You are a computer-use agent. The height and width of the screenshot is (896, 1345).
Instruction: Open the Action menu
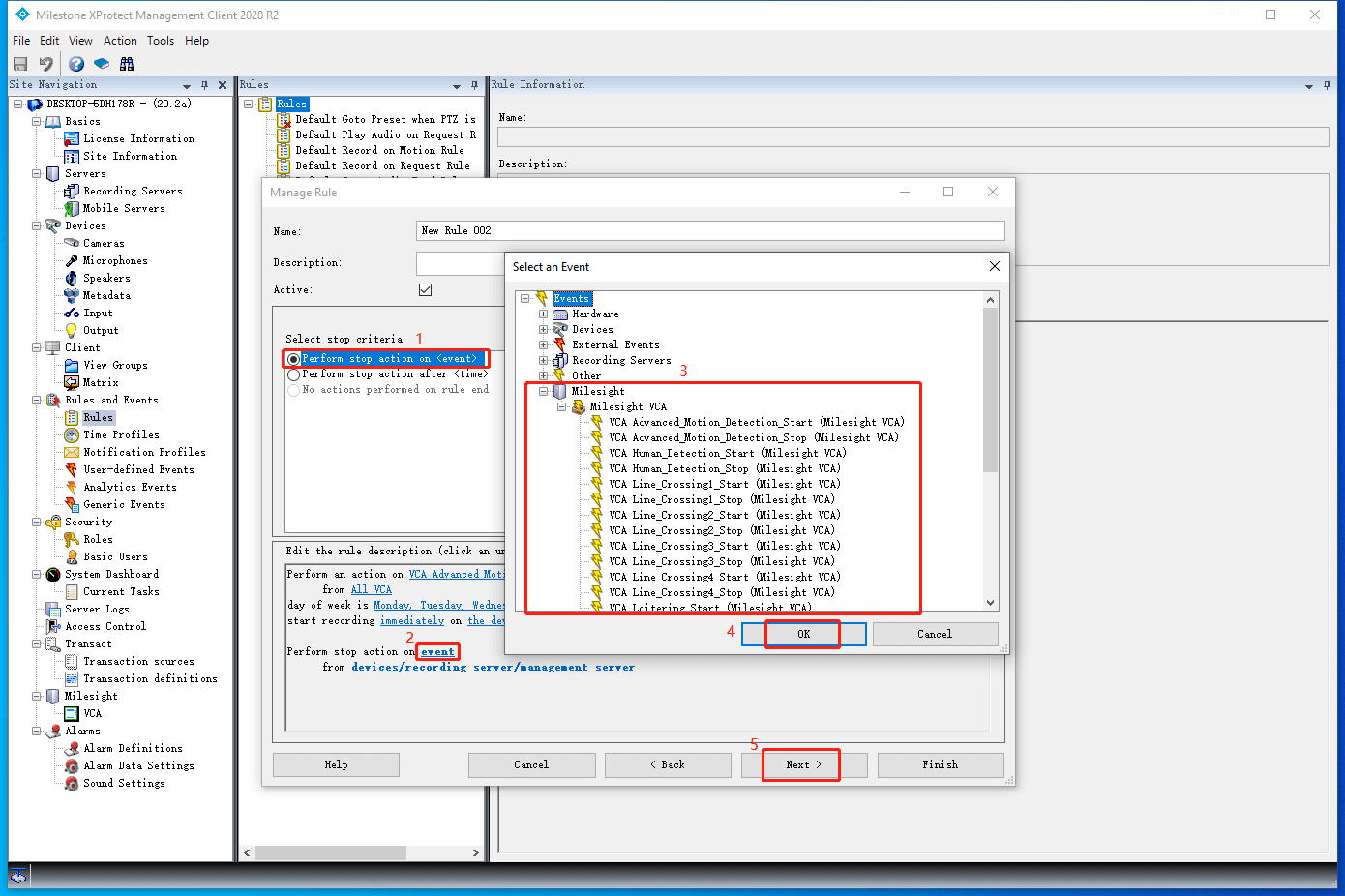120,41
